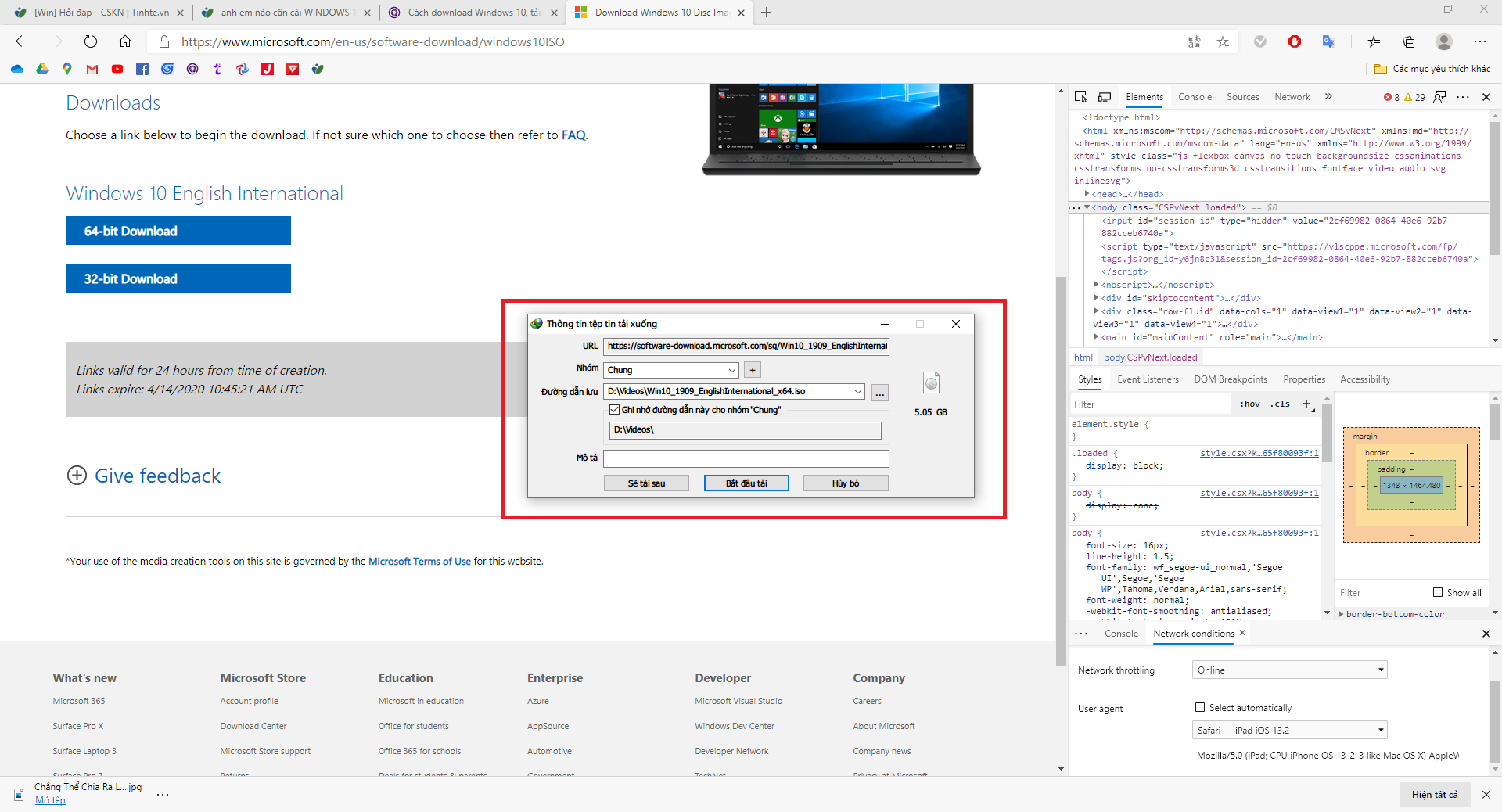
Task: Click the 64-bit Download button
Action: tap(178, 231)
